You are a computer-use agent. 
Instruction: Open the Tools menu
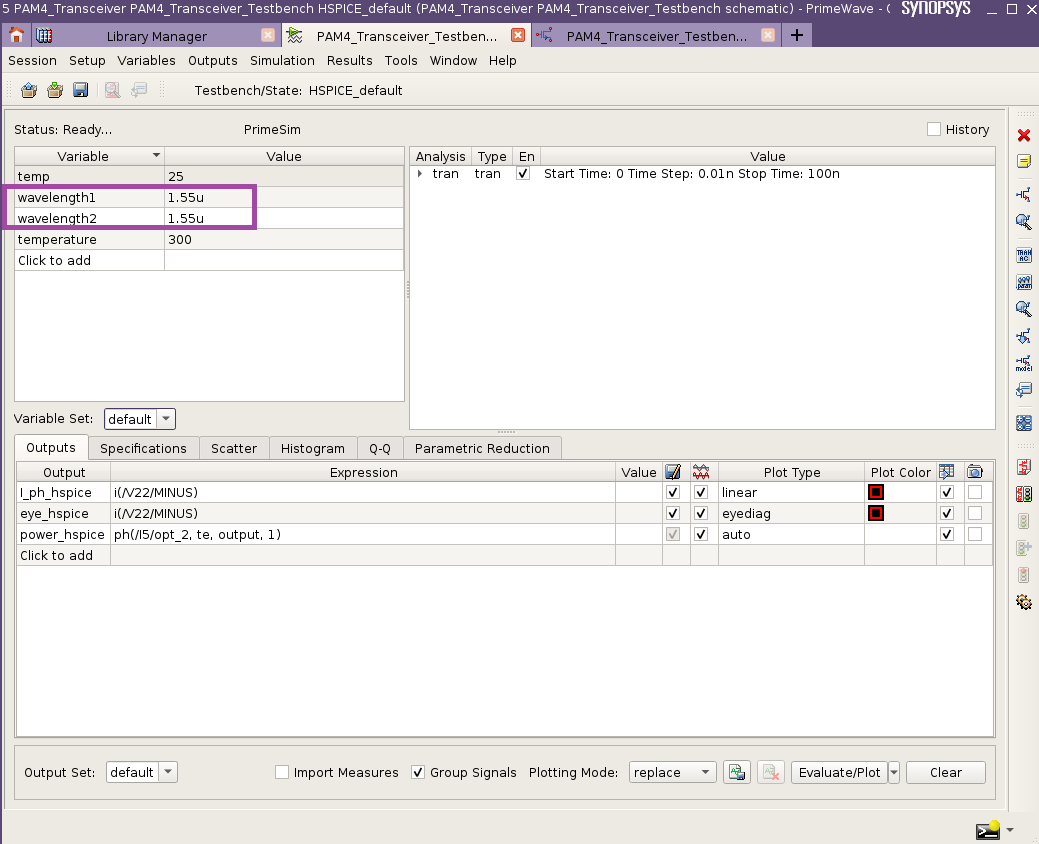point(401,60)
